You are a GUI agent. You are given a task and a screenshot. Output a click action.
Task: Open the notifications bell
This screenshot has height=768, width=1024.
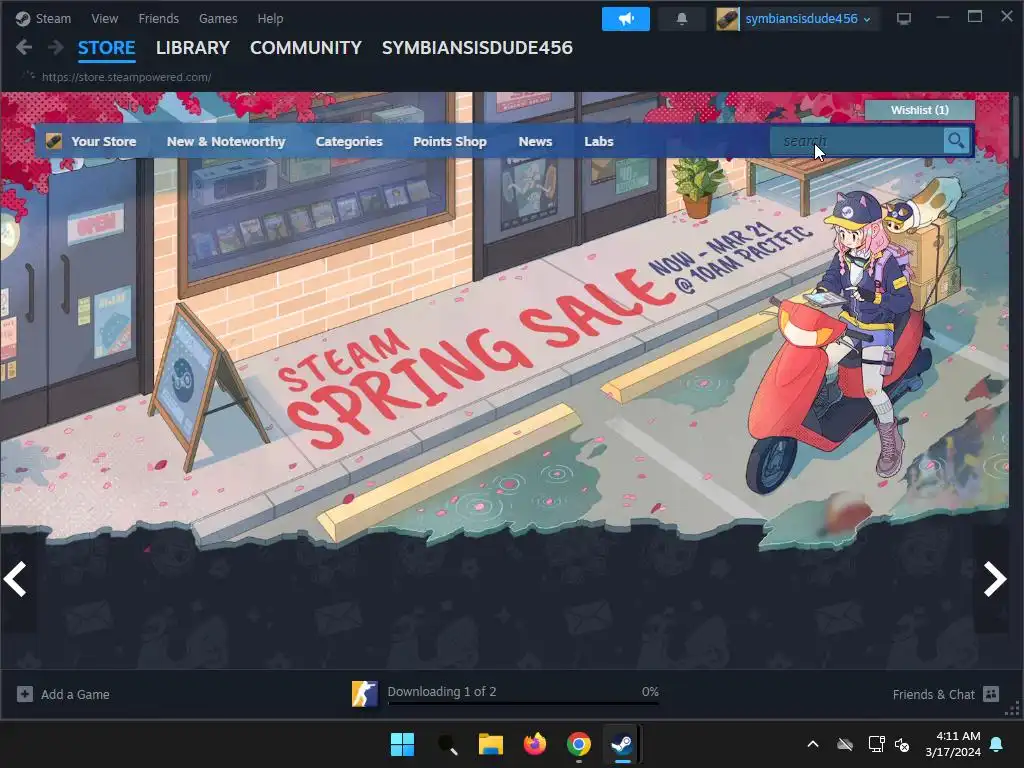[x=682, y=19]
